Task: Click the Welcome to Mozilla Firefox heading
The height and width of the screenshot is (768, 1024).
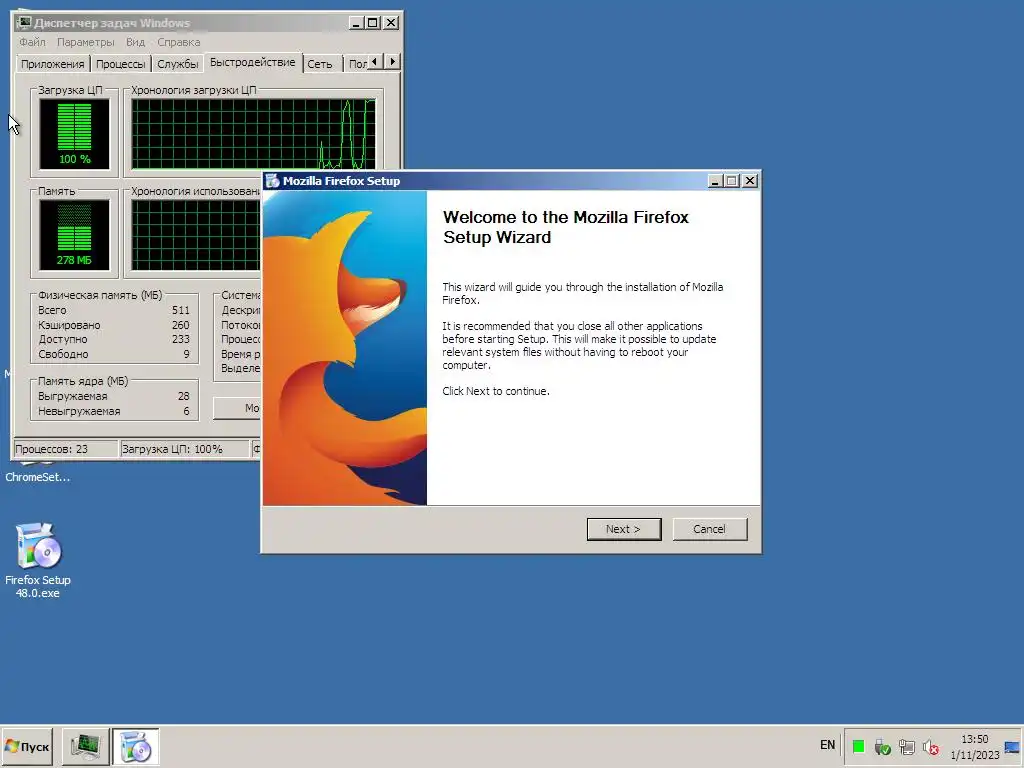Action: 566,227
